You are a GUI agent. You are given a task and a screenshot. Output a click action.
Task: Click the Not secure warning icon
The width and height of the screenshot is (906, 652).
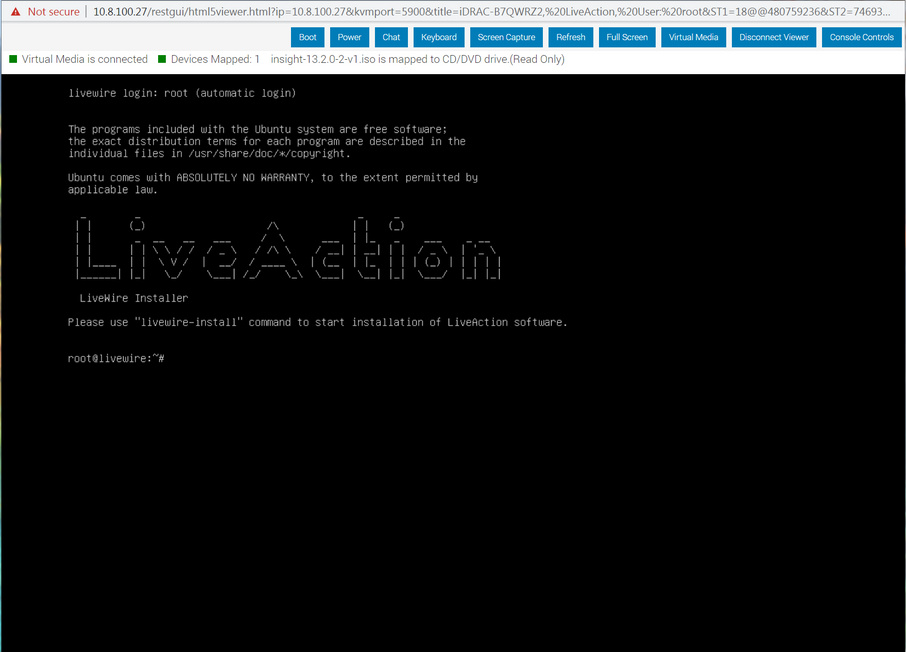pyautogui.click(x=16, y=12)
